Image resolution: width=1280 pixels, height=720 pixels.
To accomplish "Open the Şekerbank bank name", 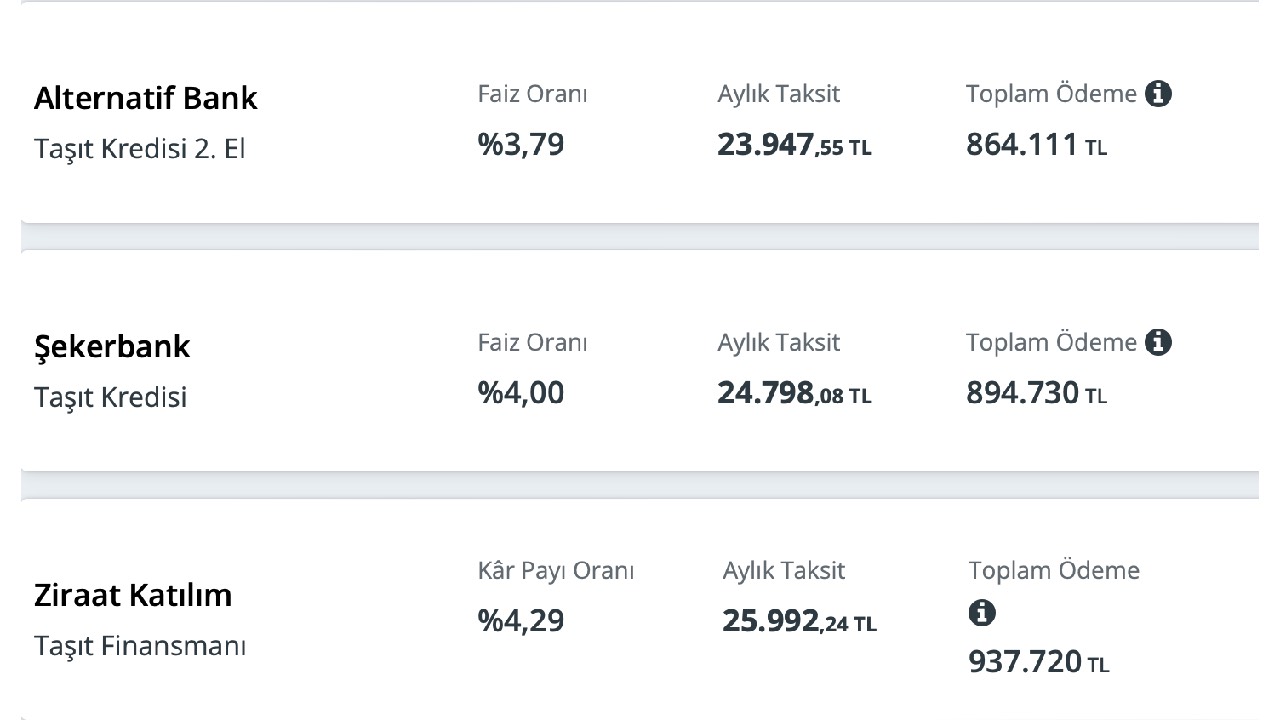I will coord(112,347).
